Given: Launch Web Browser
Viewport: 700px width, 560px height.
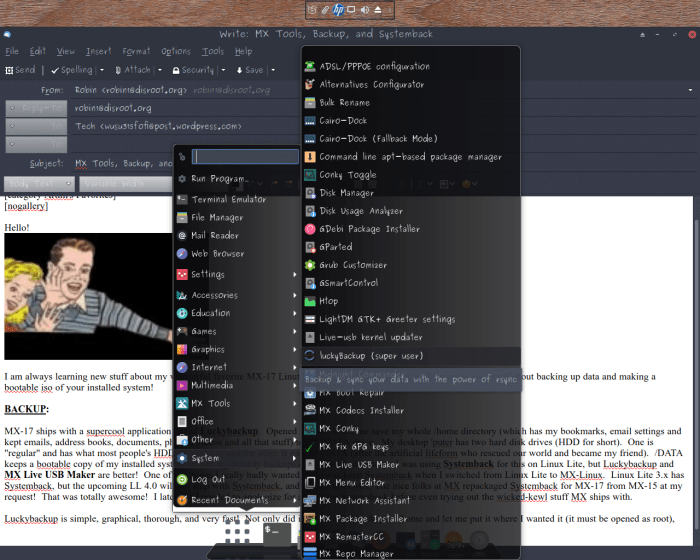Looking at the screenshot, I should tap(237, 254).
